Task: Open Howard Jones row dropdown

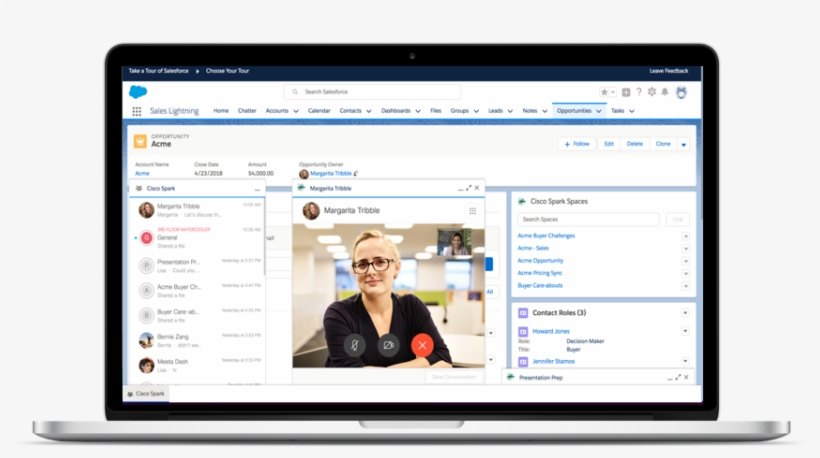Action: pyautogui.click(x=685, y=331)
